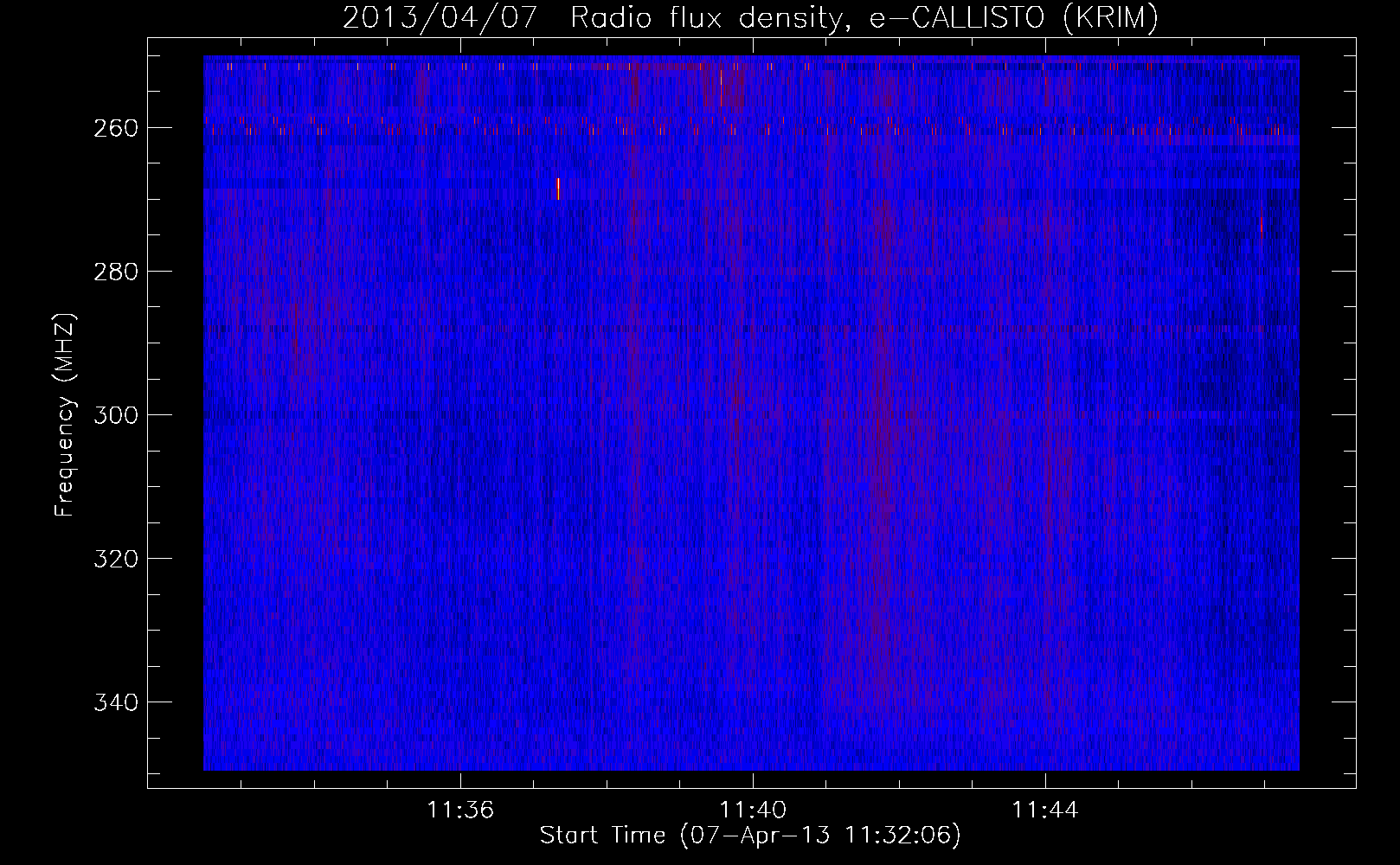Select the 340 frequency tick label
1400x865 pixels.
(x=115, y=702)
